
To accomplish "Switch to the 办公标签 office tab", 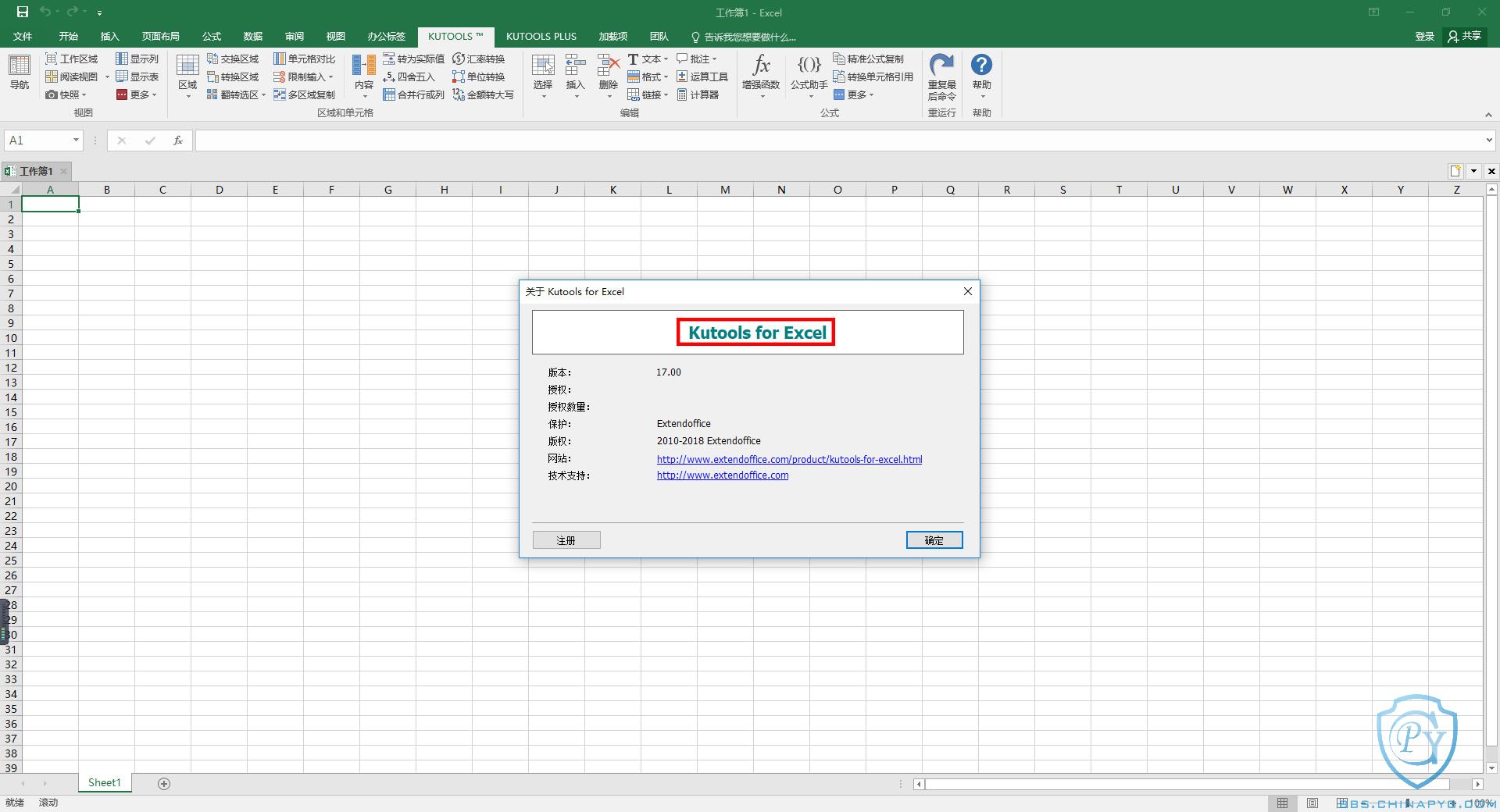I will pos(386,36).
